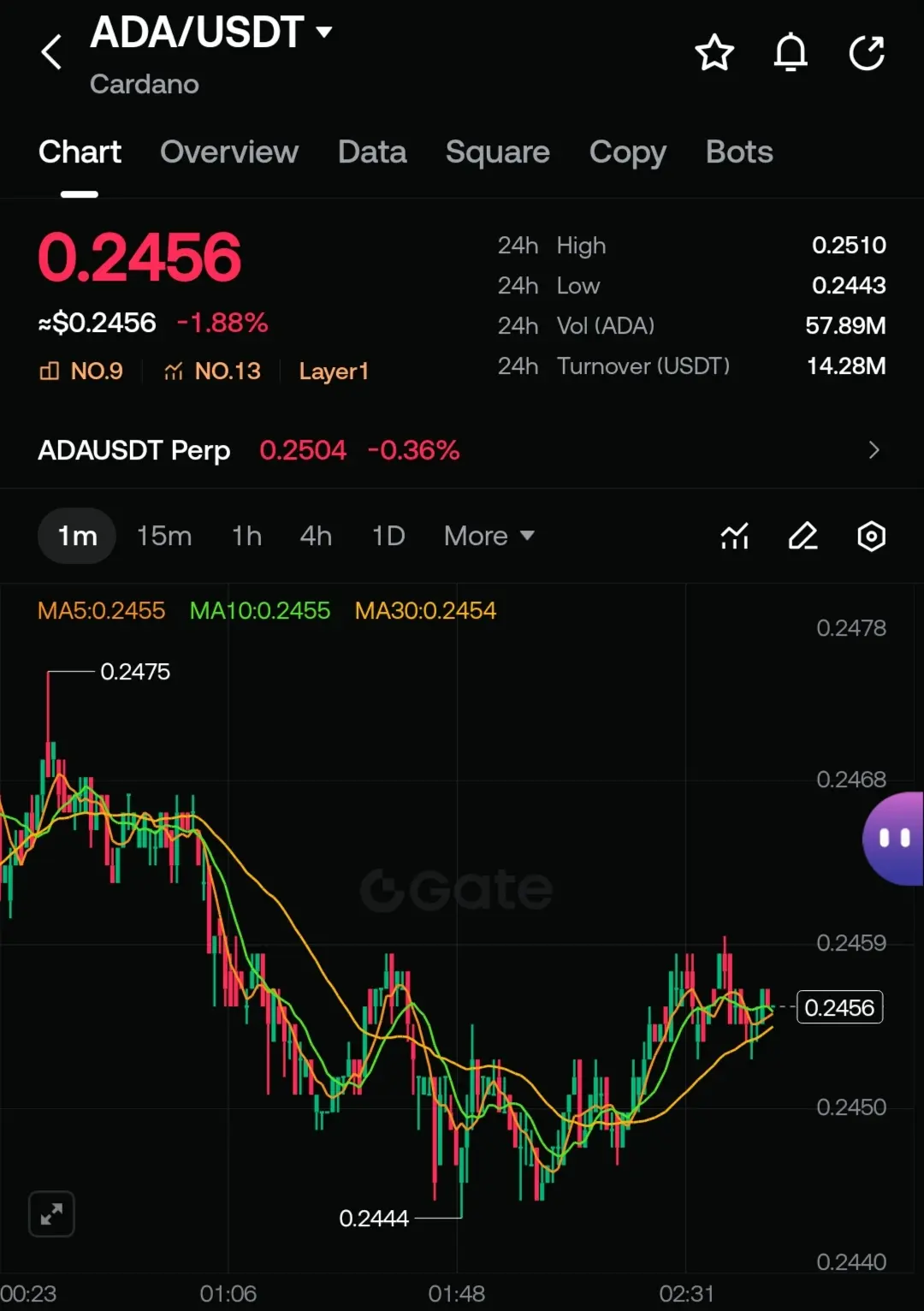Select the drawing pencil tool
The image size is (924, 1311).
tap(803, 537)
